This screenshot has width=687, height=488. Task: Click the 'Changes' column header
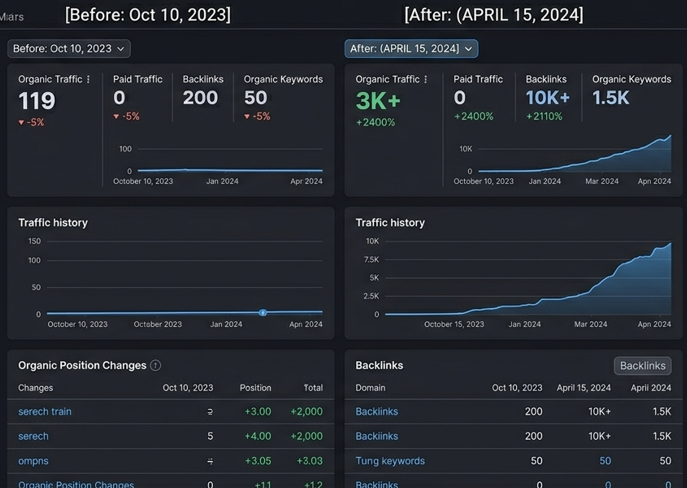[x=35, y=388]
